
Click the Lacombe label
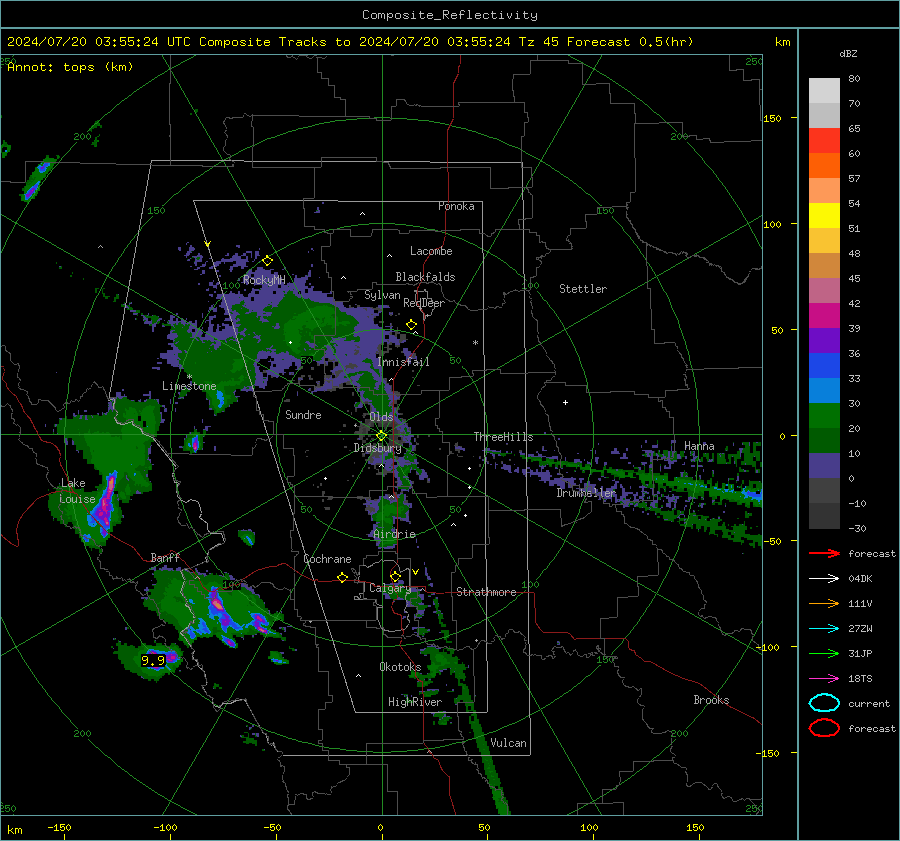pyautogui.click(x=431, y=251)
